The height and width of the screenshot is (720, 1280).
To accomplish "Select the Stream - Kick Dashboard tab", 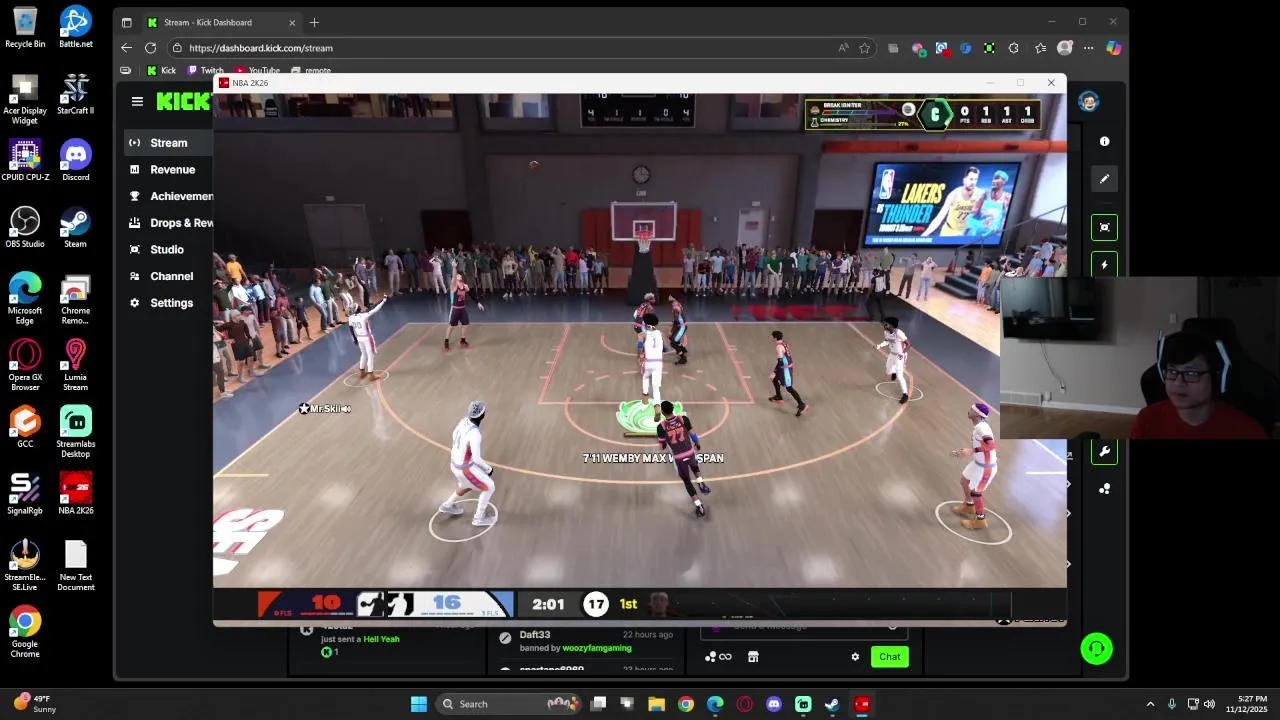I will click(222, 22).
